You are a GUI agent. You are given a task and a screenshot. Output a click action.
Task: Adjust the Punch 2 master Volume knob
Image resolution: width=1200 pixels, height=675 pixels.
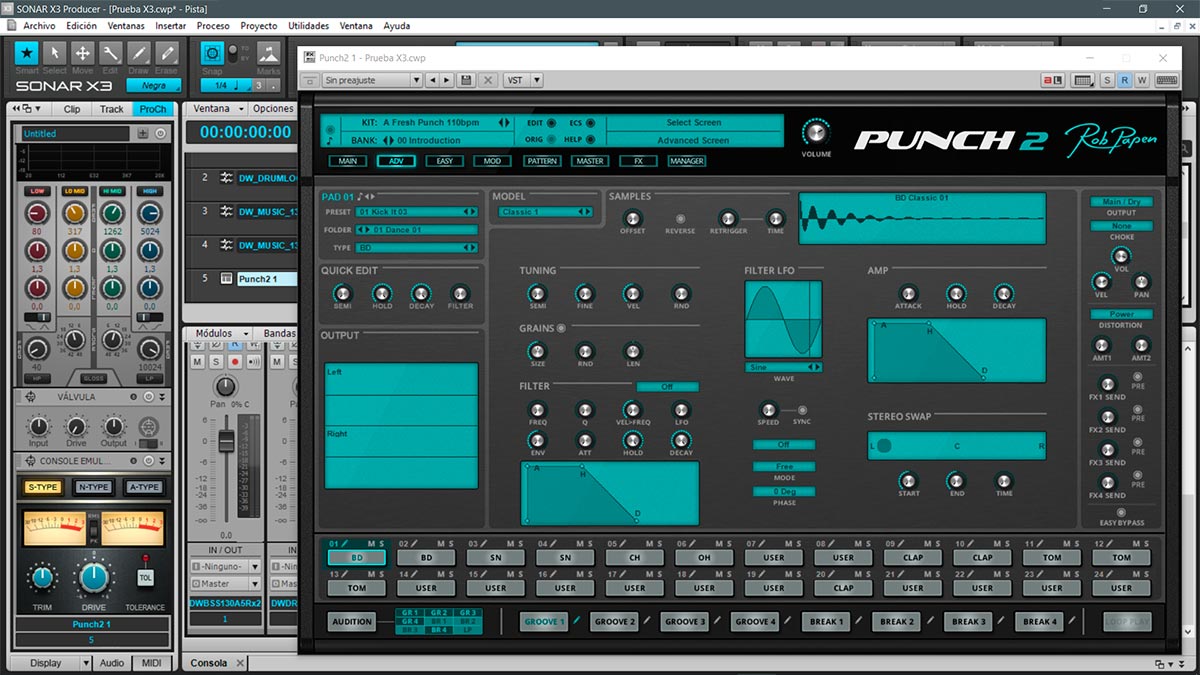(816, 133)
